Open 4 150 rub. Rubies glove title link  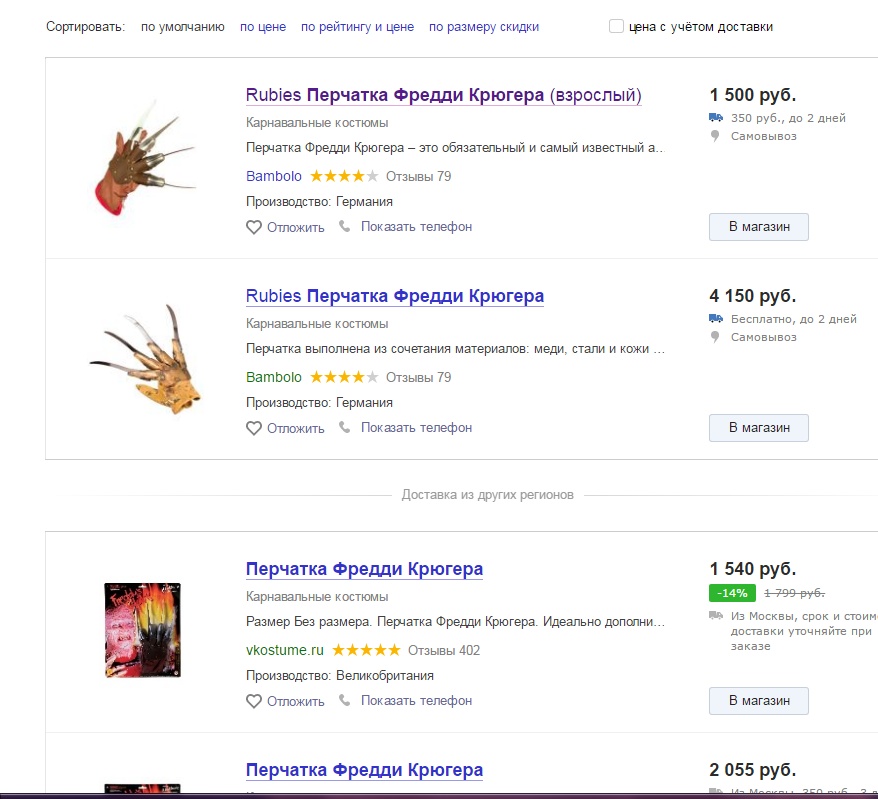click(x=395, y=296)
